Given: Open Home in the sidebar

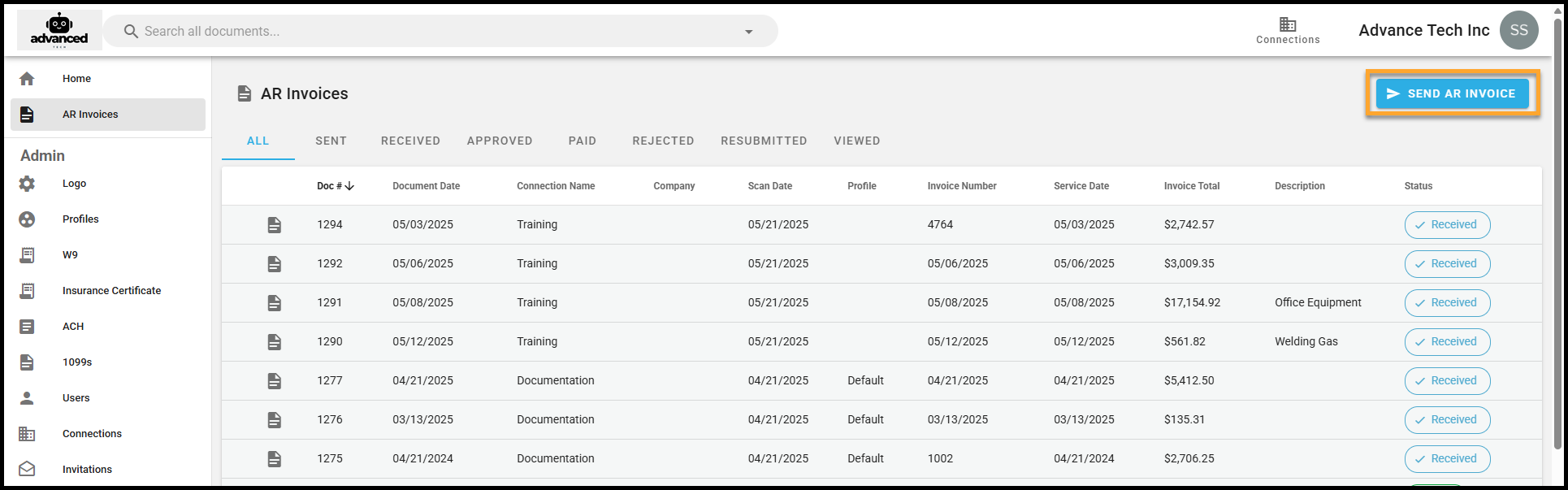Looking at the screenshot, I should point(108,79).
